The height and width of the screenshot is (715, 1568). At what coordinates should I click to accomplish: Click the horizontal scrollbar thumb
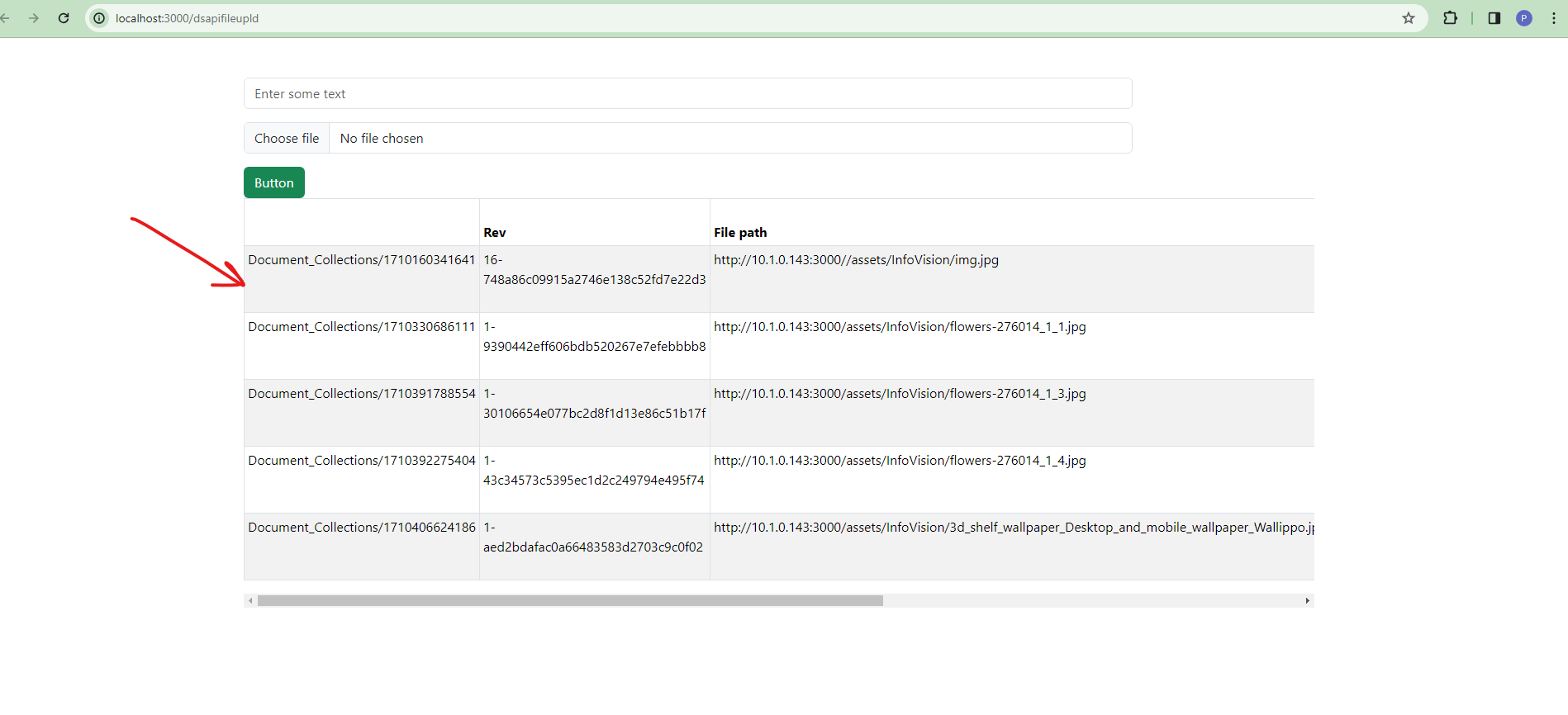point(570,601)
